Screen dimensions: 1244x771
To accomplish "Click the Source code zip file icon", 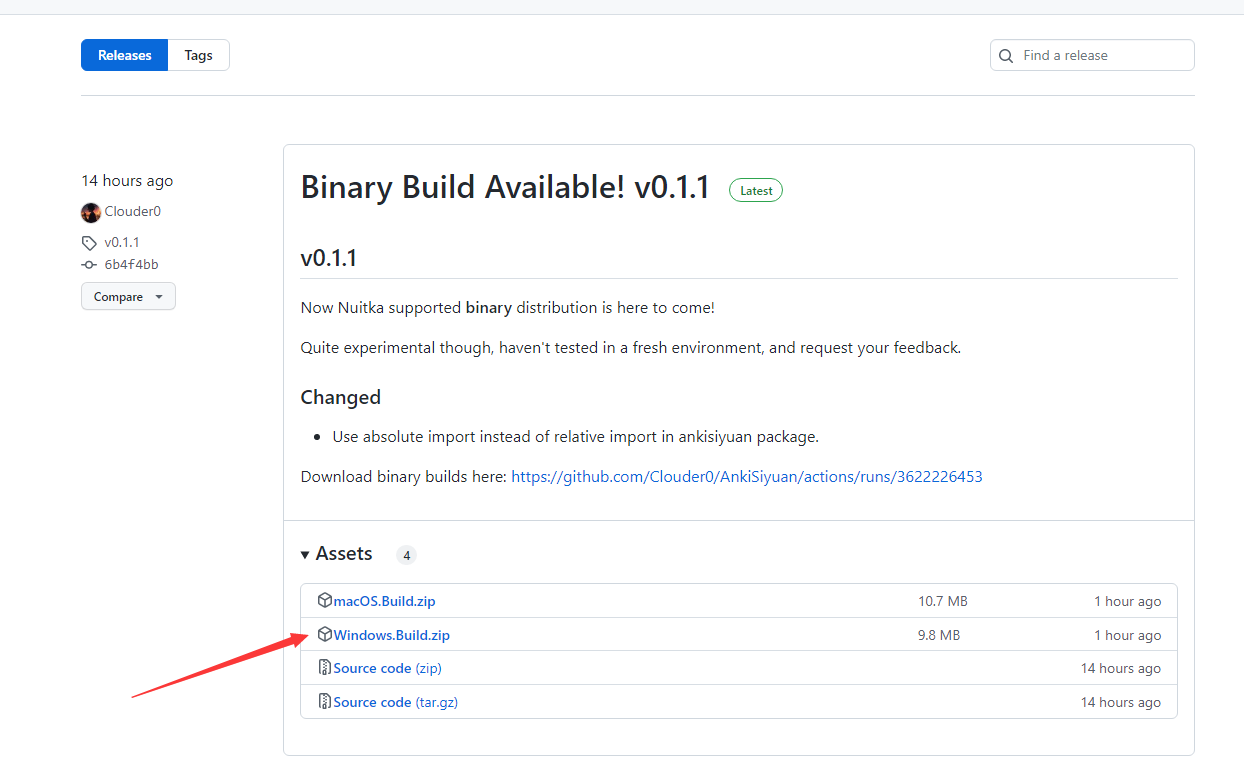I will (x=325, y=668).
